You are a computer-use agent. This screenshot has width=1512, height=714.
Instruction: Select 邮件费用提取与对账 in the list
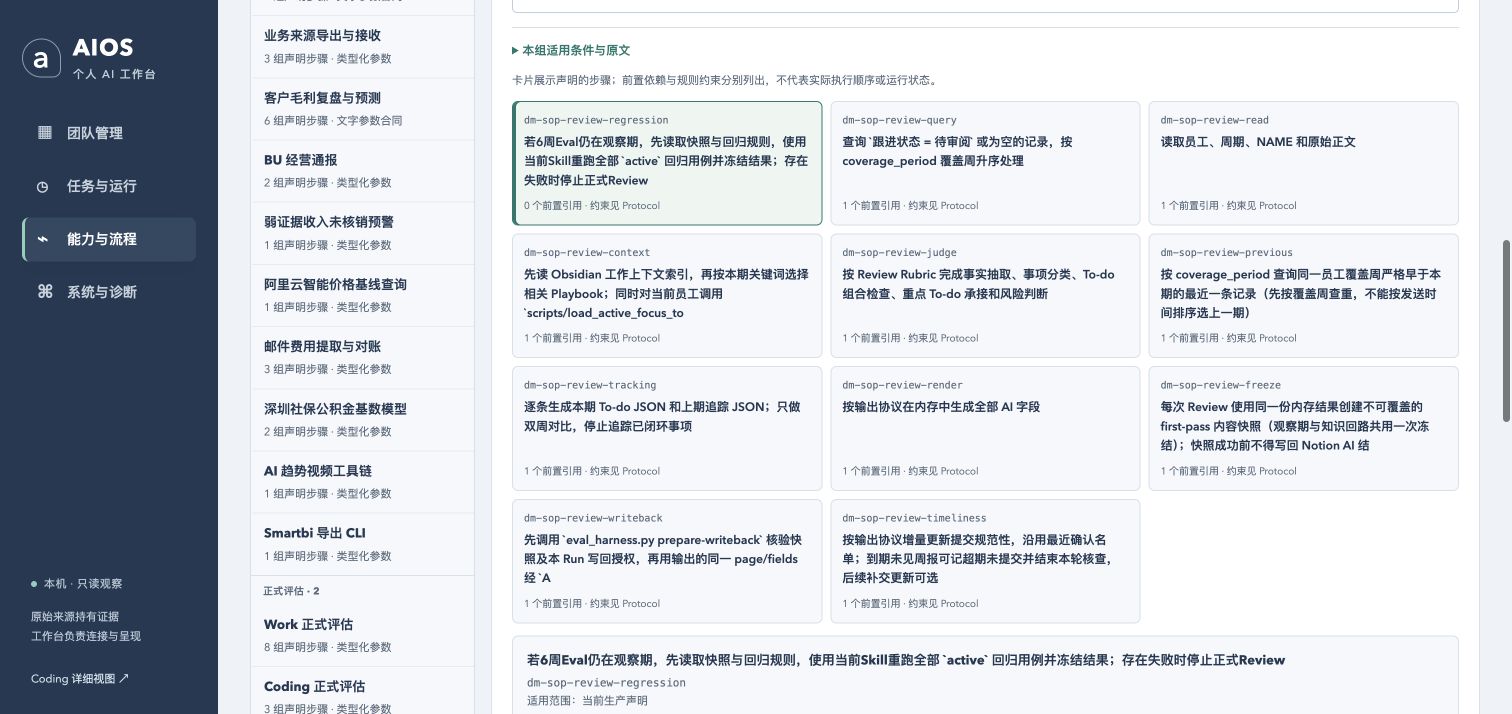click(x=362, y=357)
